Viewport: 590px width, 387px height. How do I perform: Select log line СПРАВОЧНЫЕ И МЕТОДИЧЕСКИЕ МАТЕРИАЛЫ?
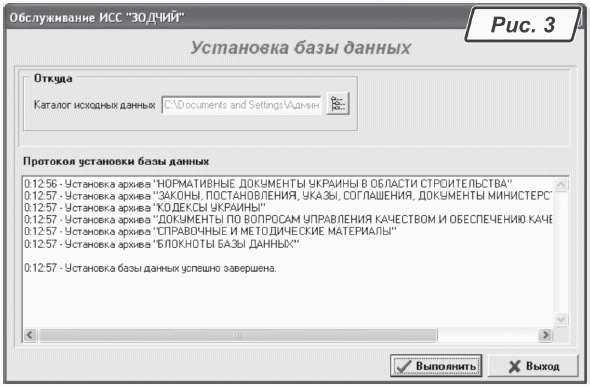pos(210,231)
